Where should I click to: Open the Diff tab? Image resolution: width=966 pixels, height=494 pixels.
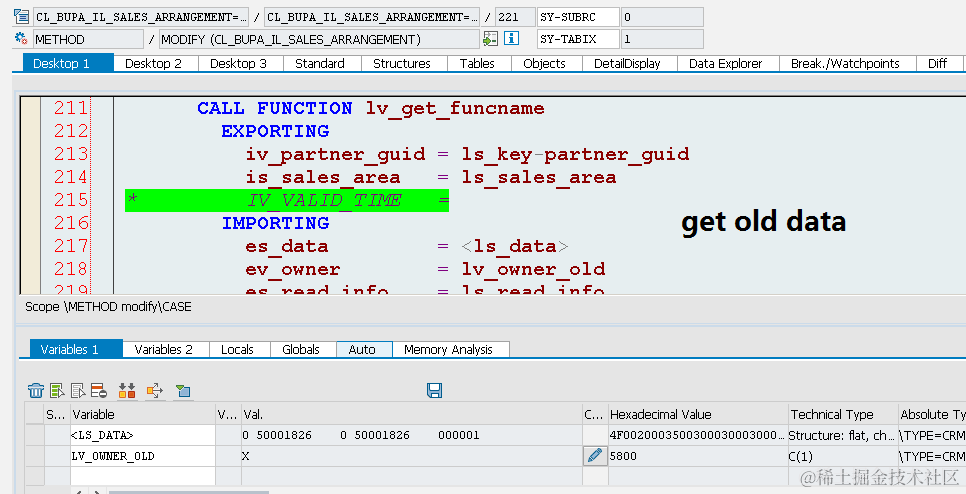(x=938, y=63)
